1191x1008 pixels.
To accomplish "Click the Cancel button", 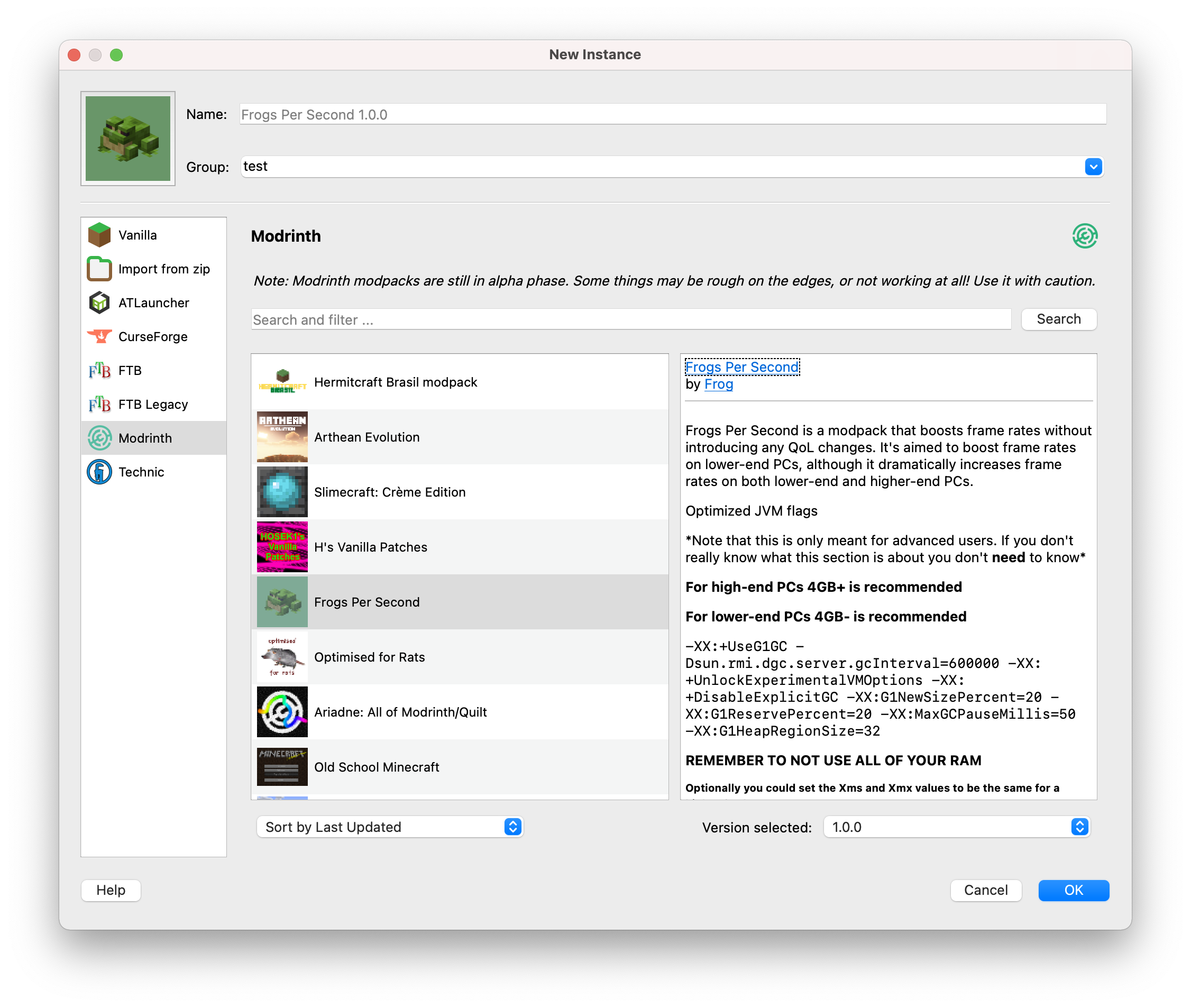I will pyautogui.click(x=985, y=890).
